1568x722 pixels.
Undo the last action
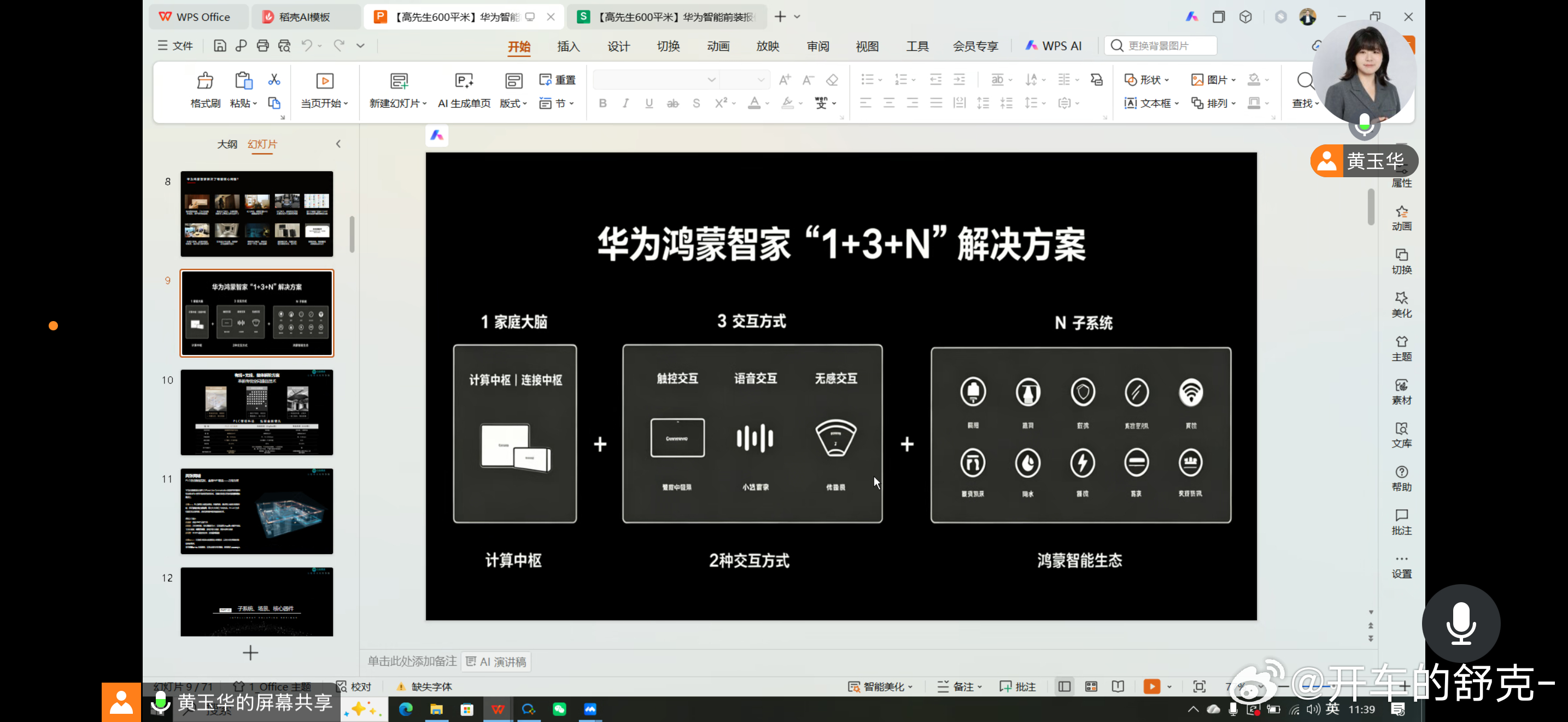click(x=307, y=45)
